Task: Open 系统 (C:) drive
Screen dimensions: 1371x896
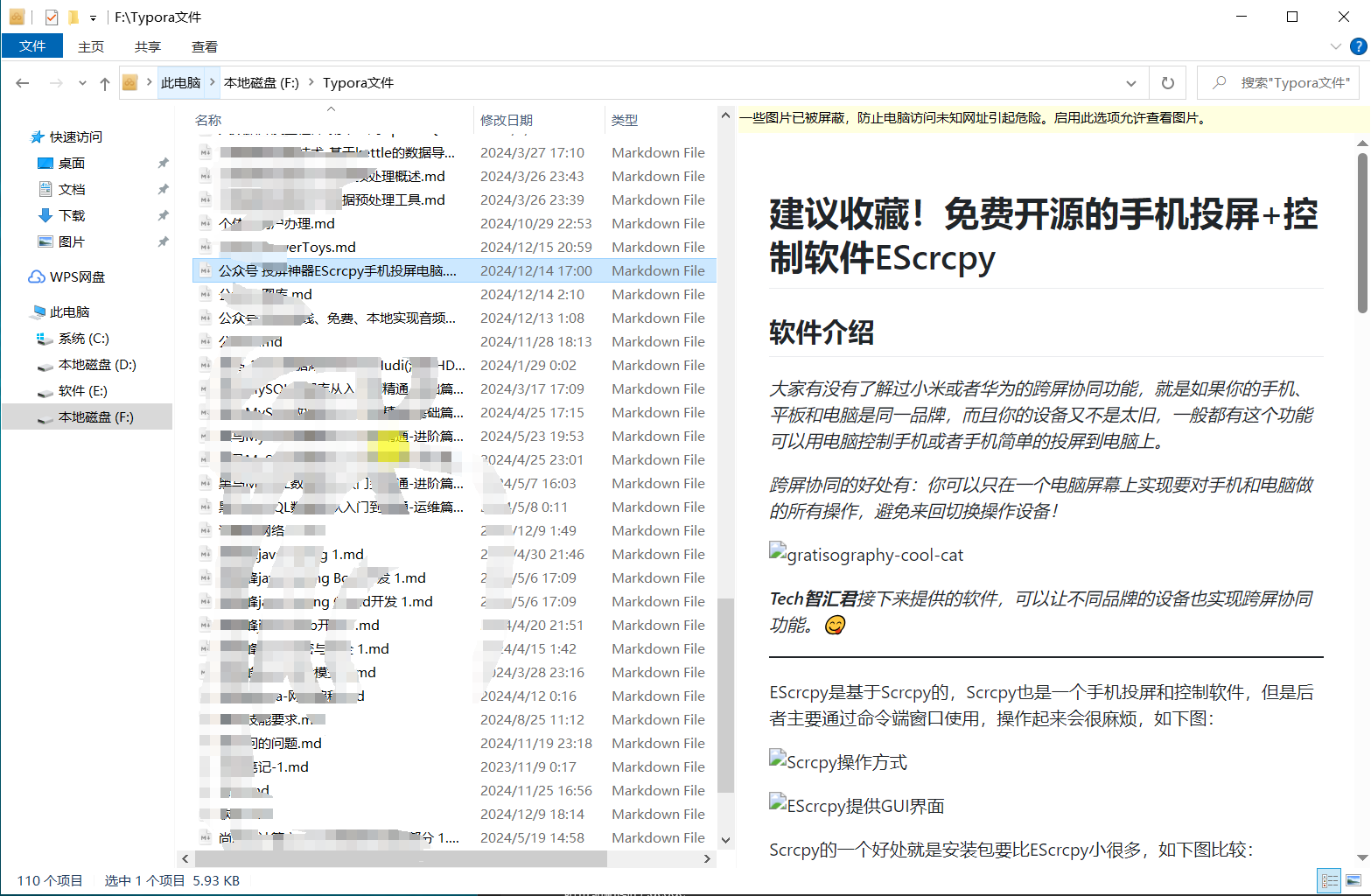Action: (x=73, y=339)
